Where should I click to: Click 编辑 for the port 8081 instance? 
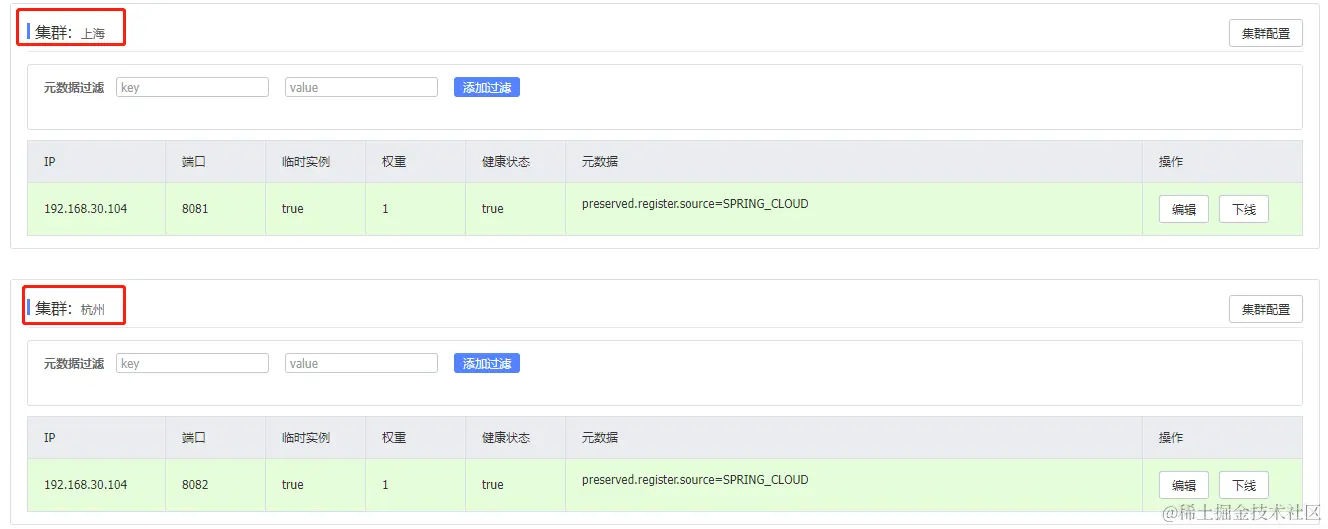[x=1184, y=209]
